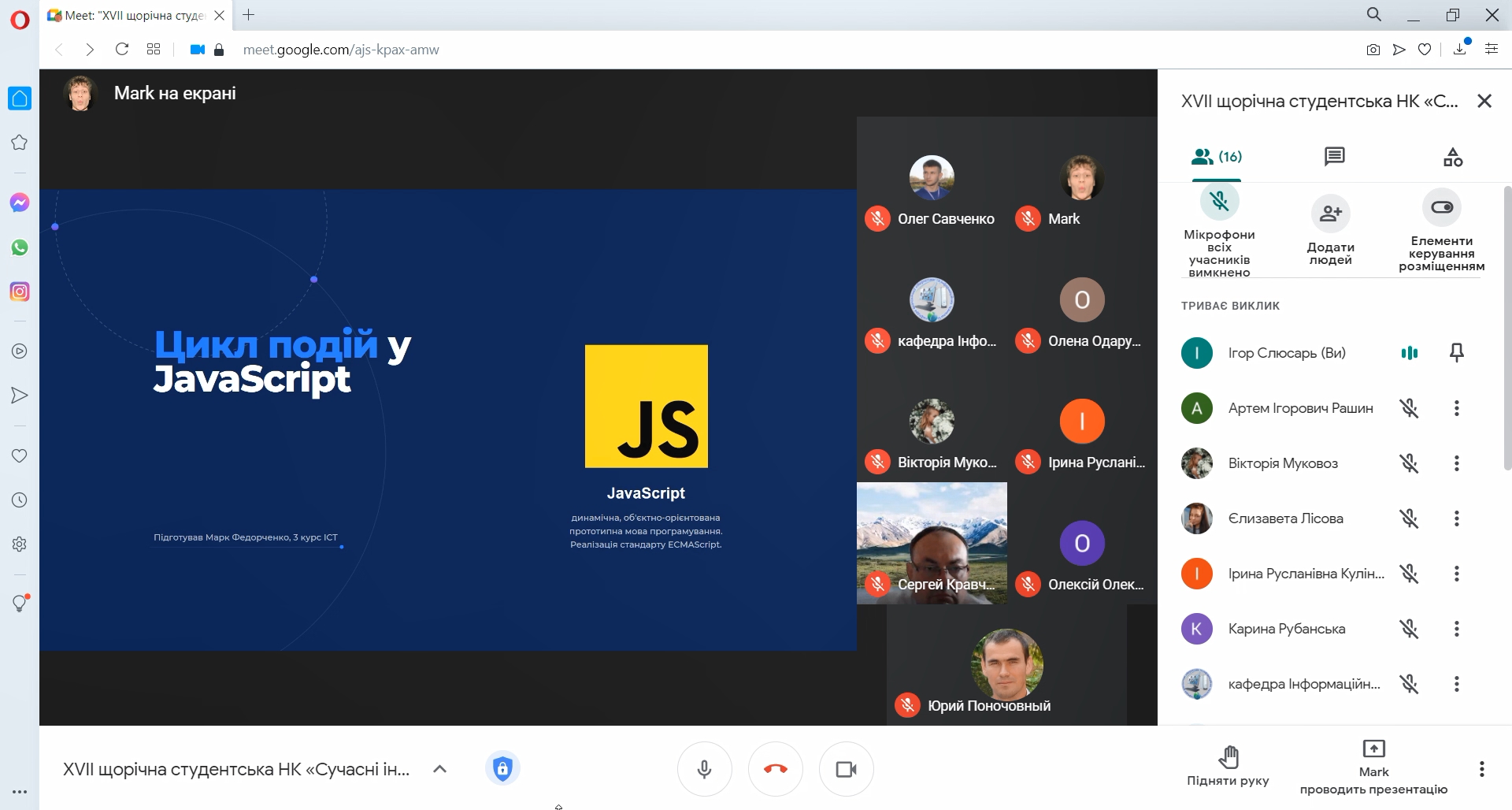Click the shared JavaScript presentation slide
The width and height of the screenshot is (1512, 810).
[x=448, y=420]
